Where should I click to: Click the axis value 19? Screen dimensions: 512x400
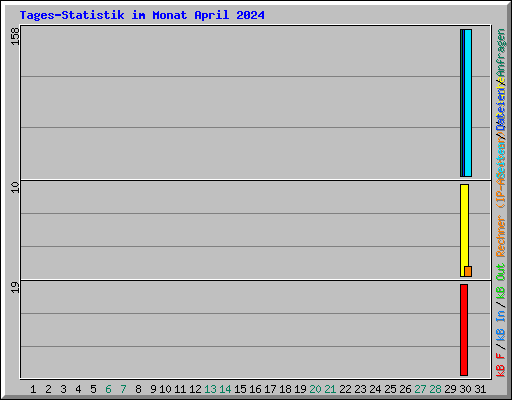click(15, 287)
